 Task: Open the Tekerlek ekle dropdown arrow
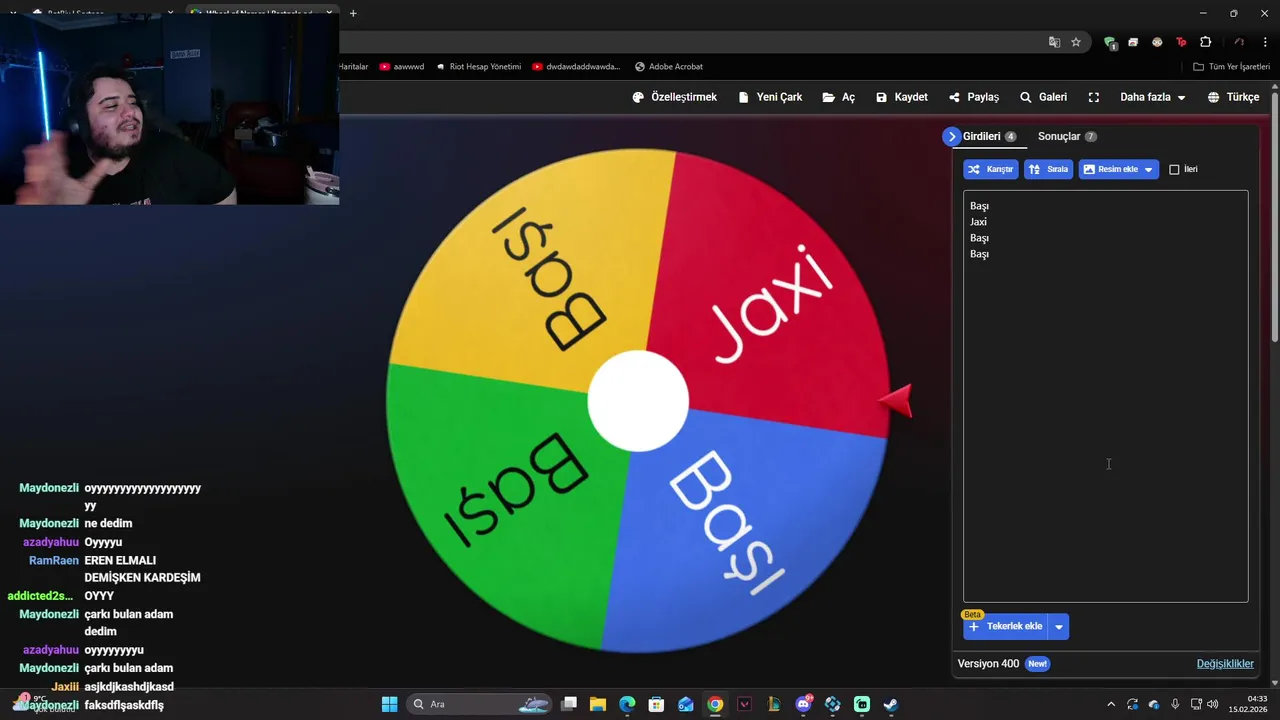1058,626
